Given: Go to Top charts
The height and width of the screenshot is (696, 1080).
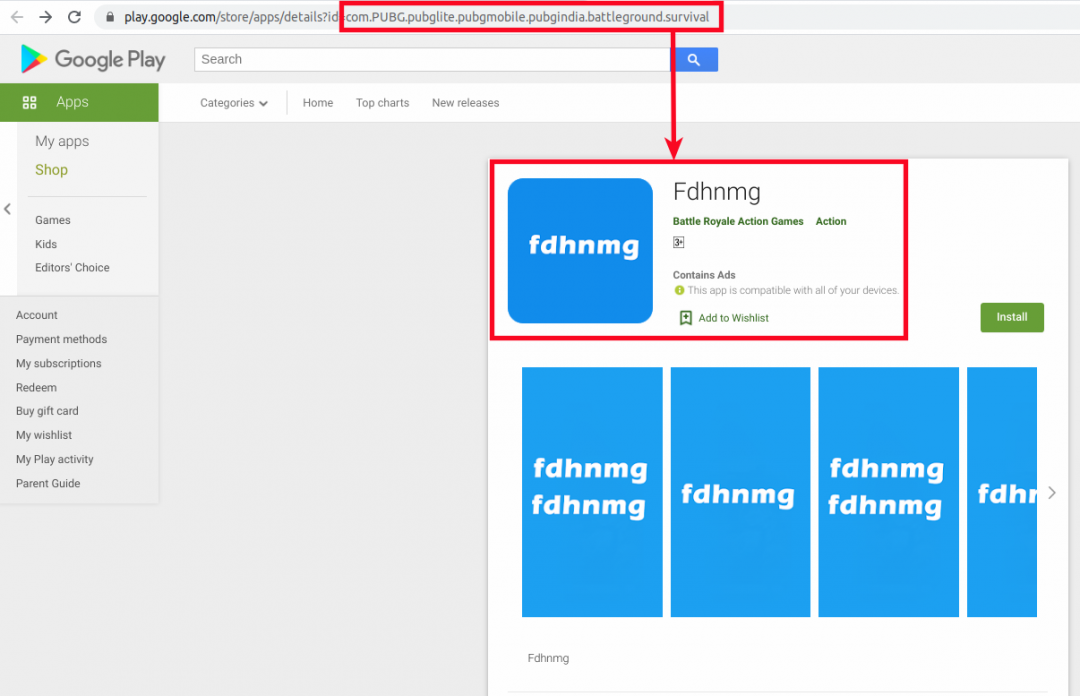Looking at the screenshot, I should tap(382, 103).
